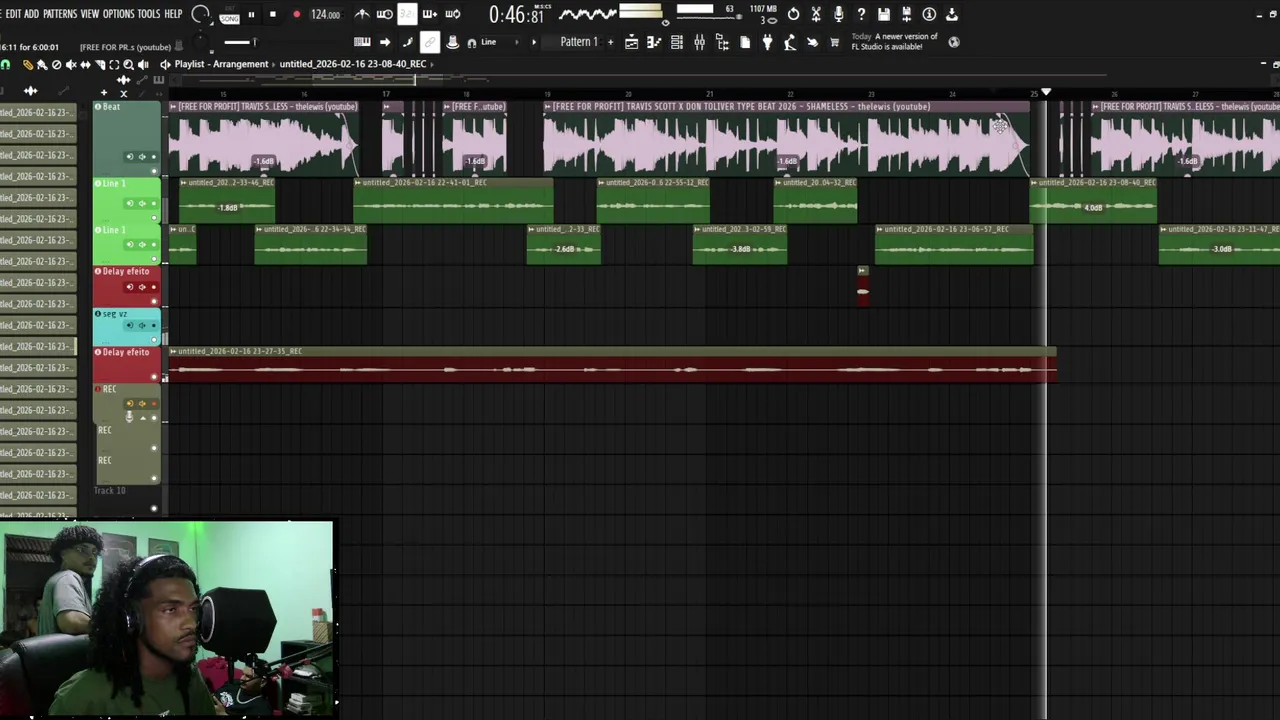Open the plugin picker plug icon
The height and width of the screenshot is (720, 1280).
point(767,42)
